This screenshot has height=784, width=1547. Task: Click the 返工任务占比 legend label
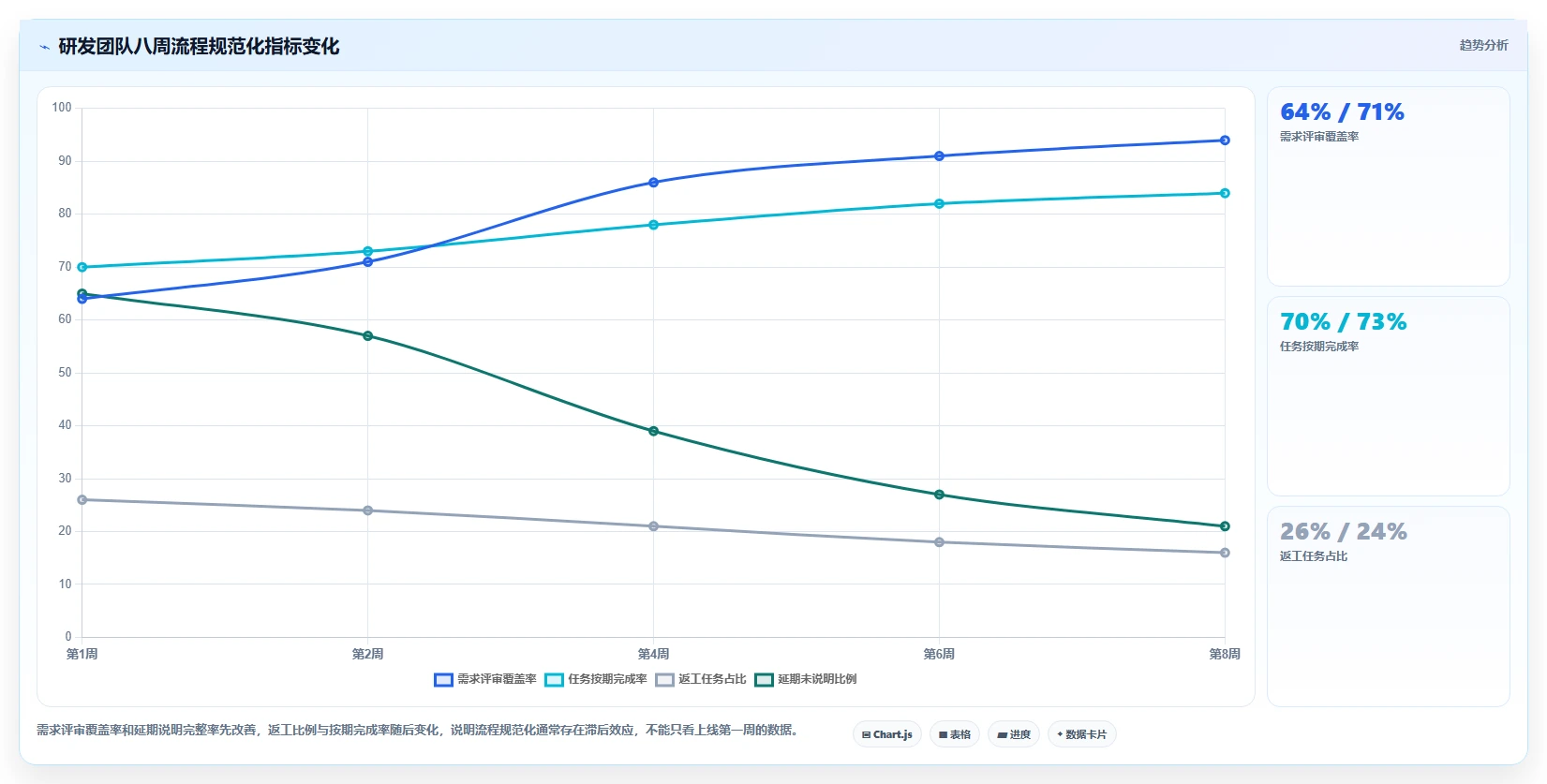[712, 679]
